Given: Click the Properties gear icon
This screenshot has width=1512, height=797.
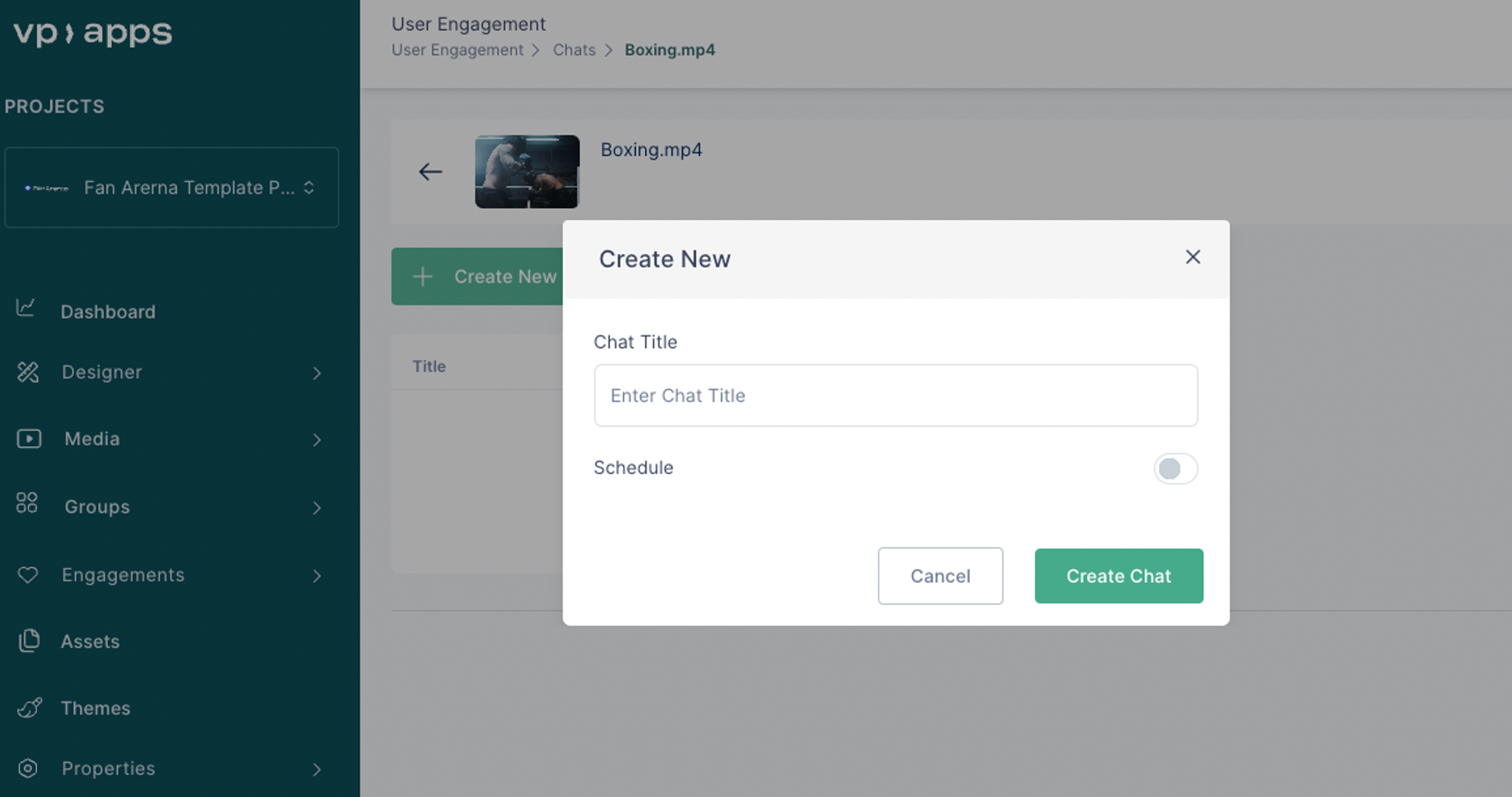Looking at the screenshot, I should click(x=28, y=768).
